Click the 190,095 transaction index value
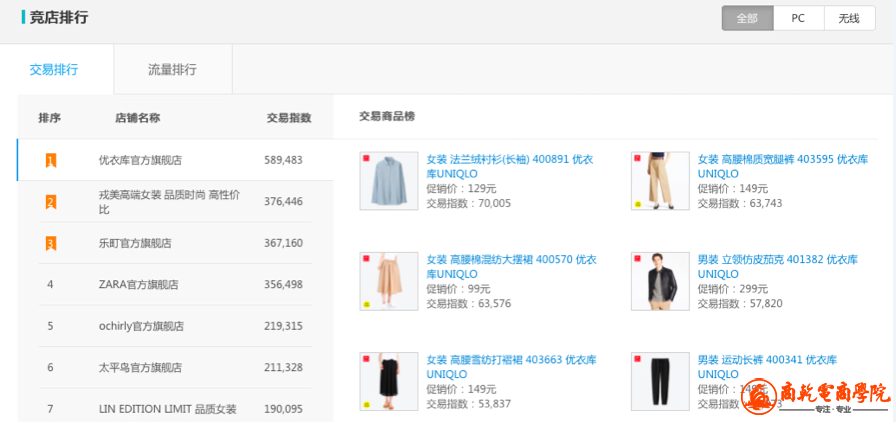 click(283, 409)
